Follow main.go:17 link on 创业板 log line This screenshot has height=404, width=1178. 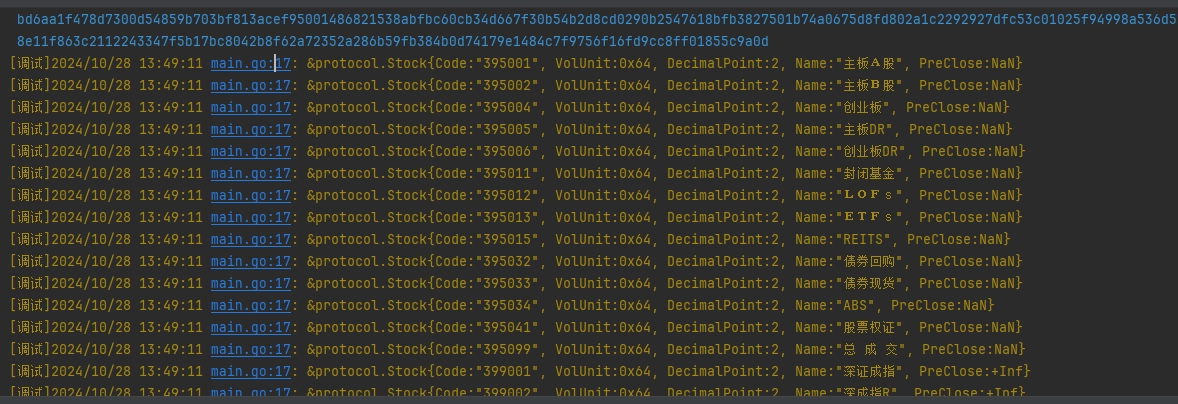[x=250, y=107]
